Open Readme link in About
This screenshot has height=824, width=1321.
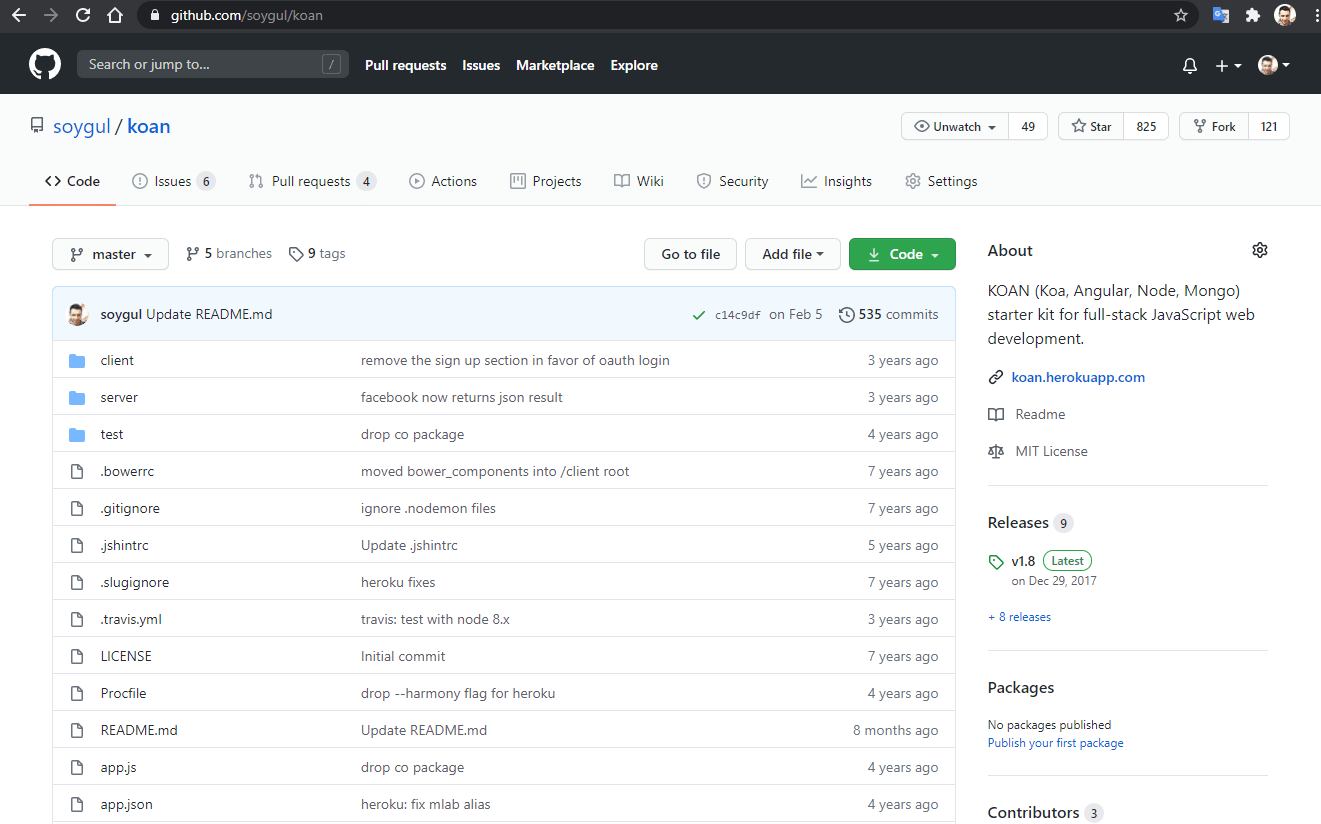tap(1027, 414)
